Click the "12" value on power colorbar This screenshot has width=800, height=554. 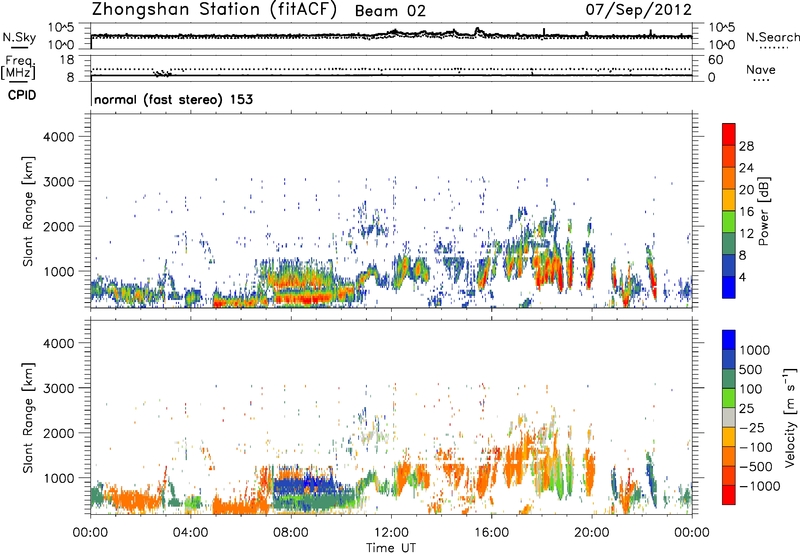746,234
